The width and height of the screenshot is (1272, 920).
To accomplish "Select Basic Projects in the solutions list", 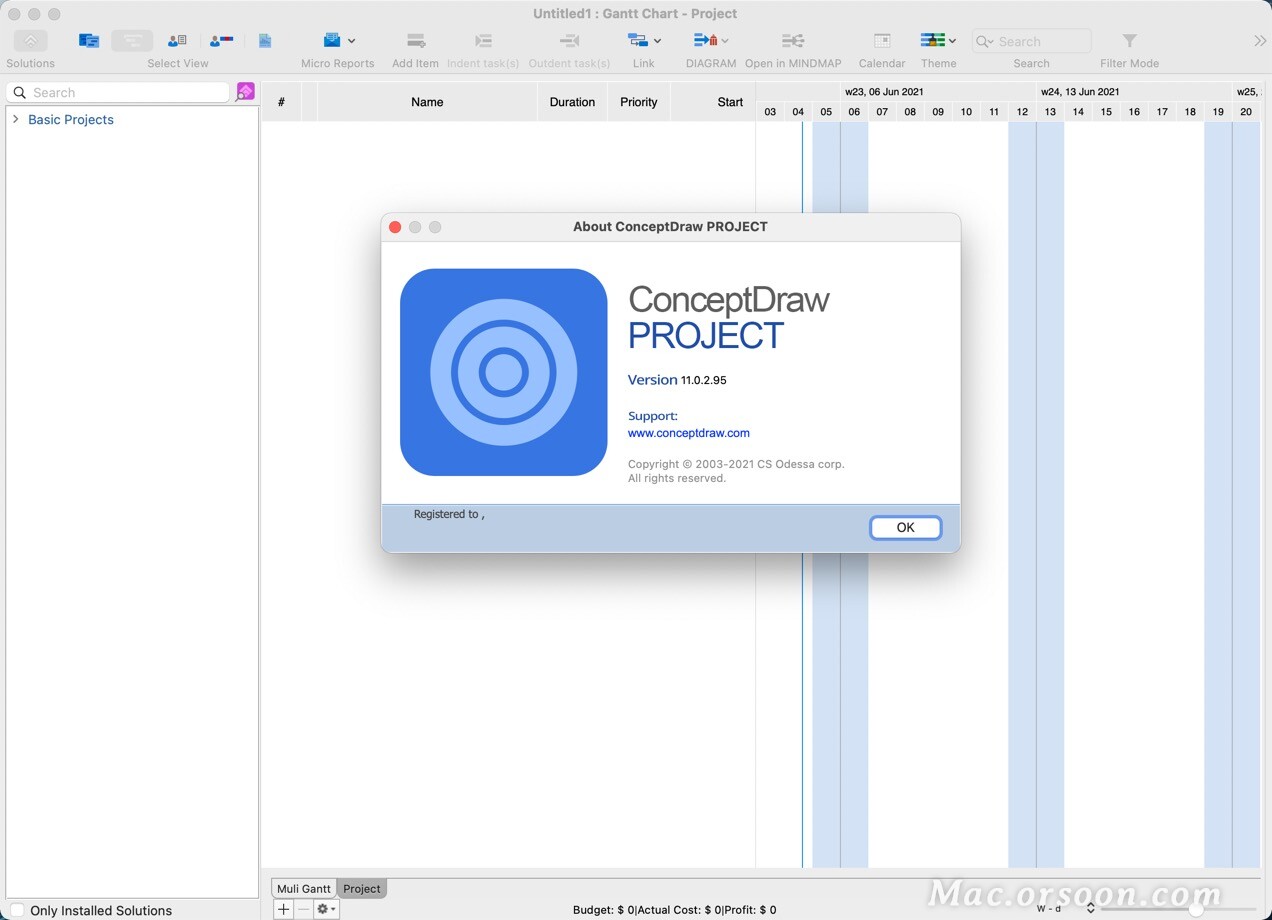I will 71,119.
